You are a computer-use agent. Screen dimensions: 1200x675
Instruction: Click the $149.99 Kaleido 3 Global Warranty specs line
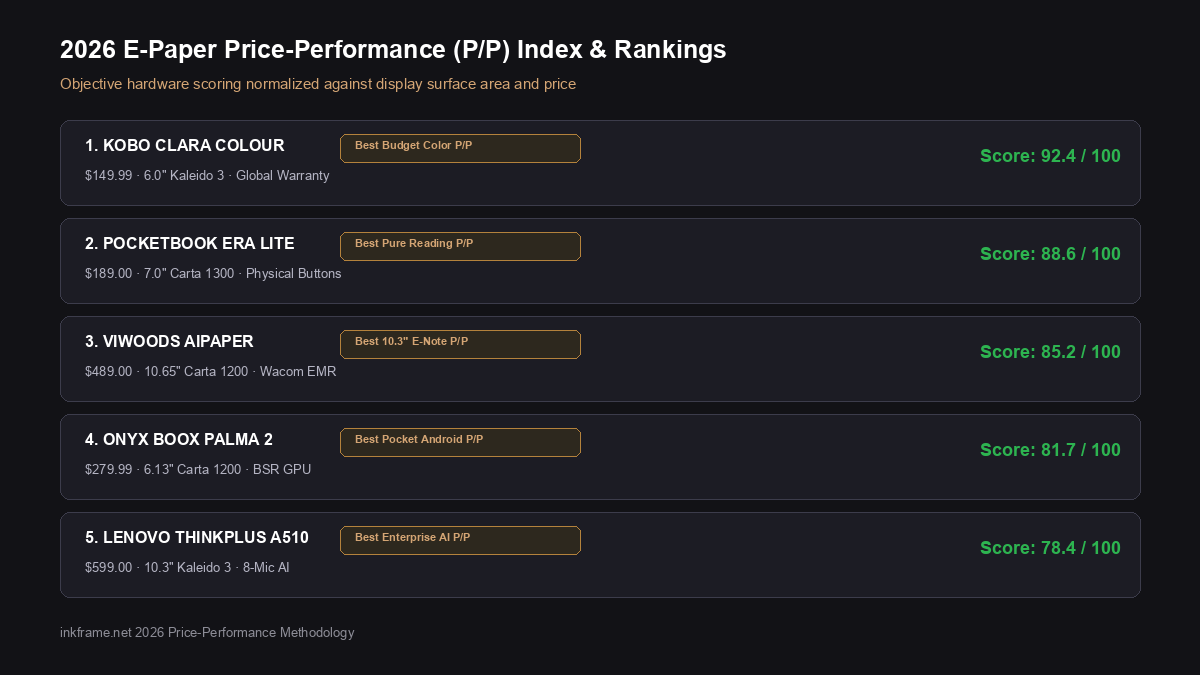[207, 176]
